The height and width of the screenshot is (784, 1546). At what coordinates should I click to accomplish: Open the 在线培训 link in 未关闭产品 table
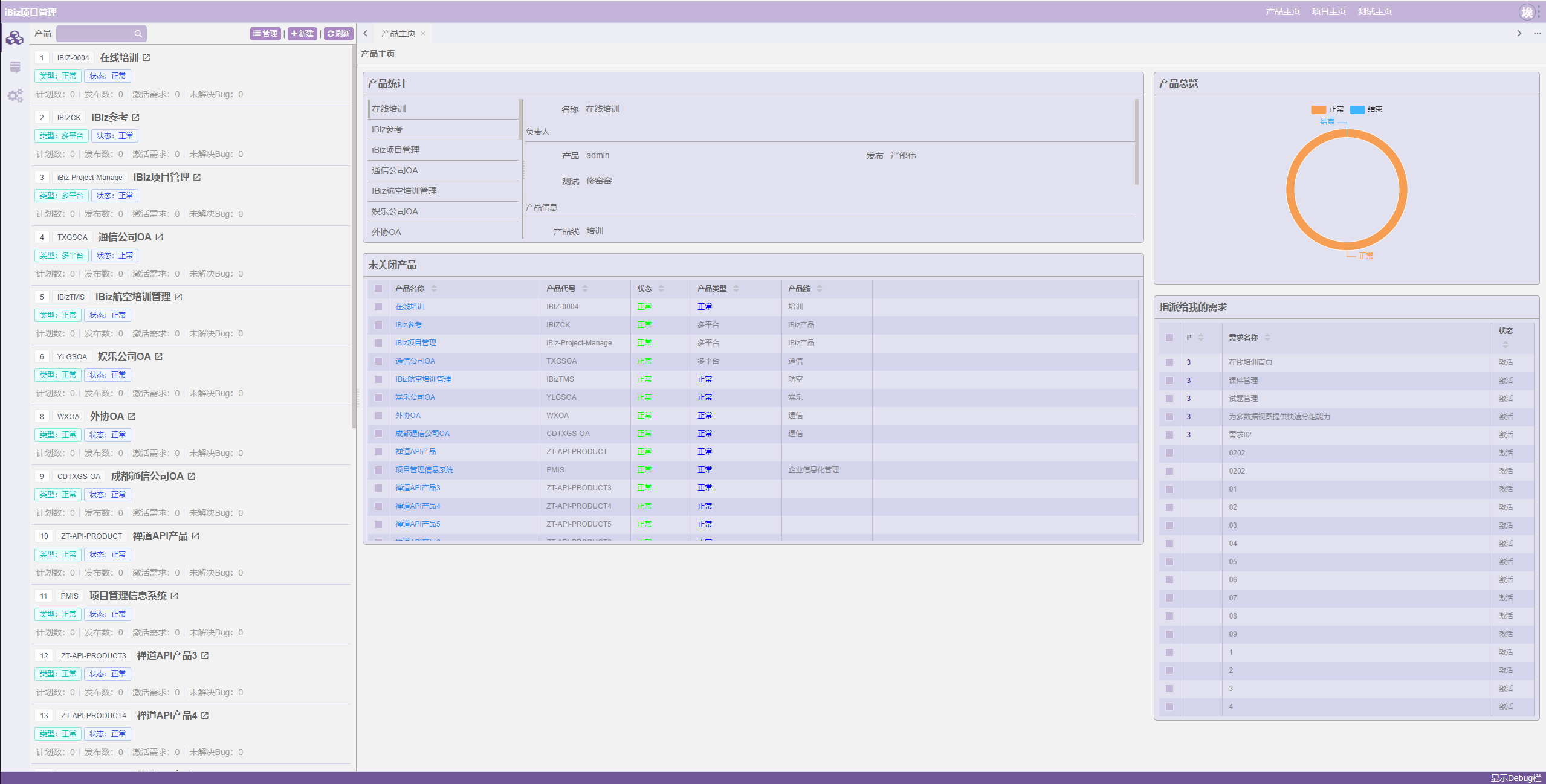click(x=410, y=307)
